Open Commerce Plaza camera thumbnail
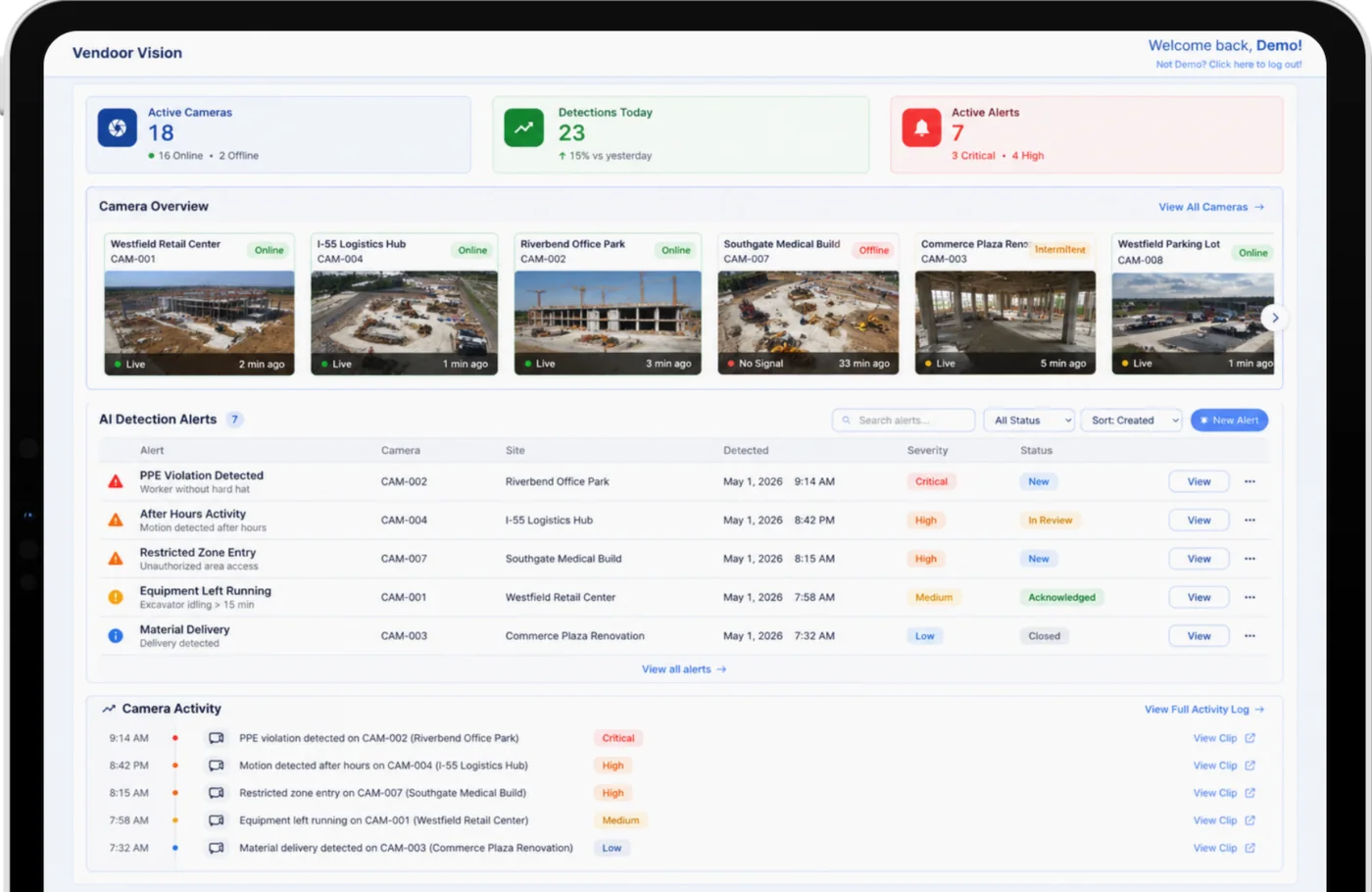 tap(1005, 322)
